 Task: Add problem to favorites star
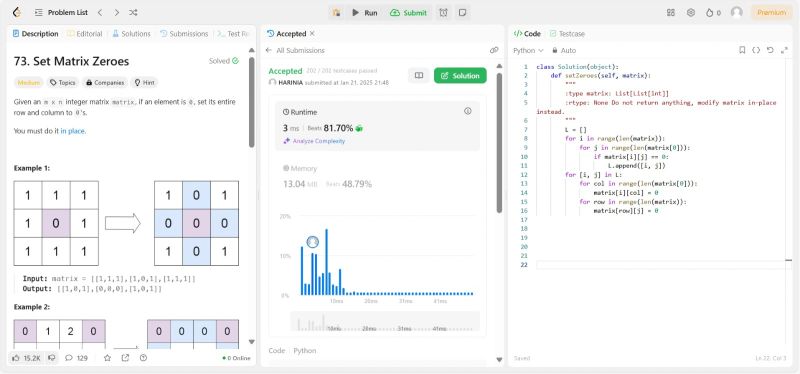coord(107,358)
